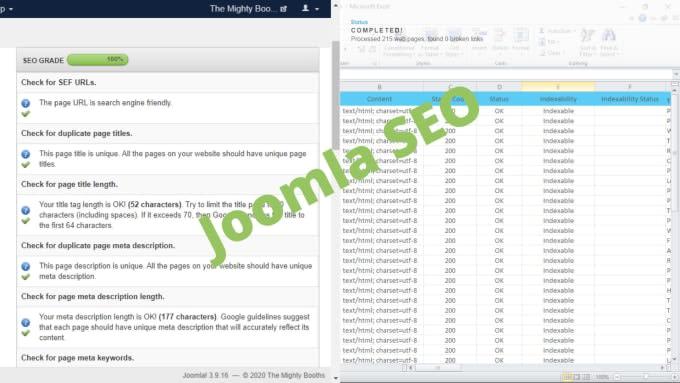
Task: Click 'Check for page meta description length.' heading
Action: click(x=93, y=297)
